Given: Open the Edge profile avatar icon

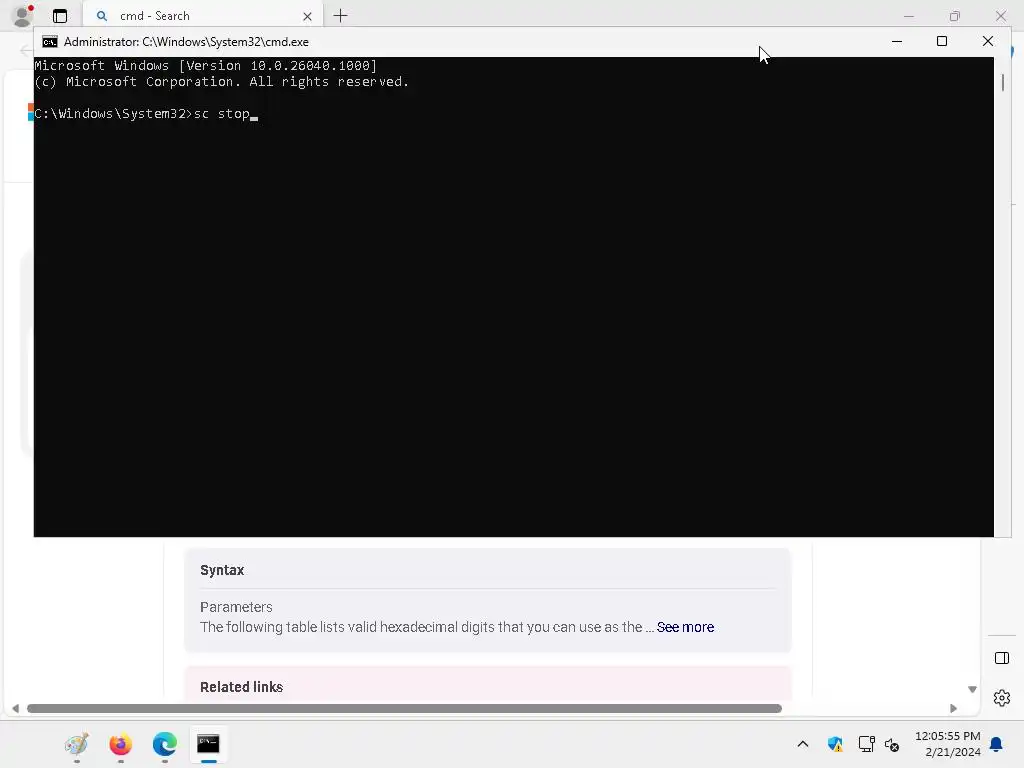Looking at the screenshot, I should coord(23,16).
